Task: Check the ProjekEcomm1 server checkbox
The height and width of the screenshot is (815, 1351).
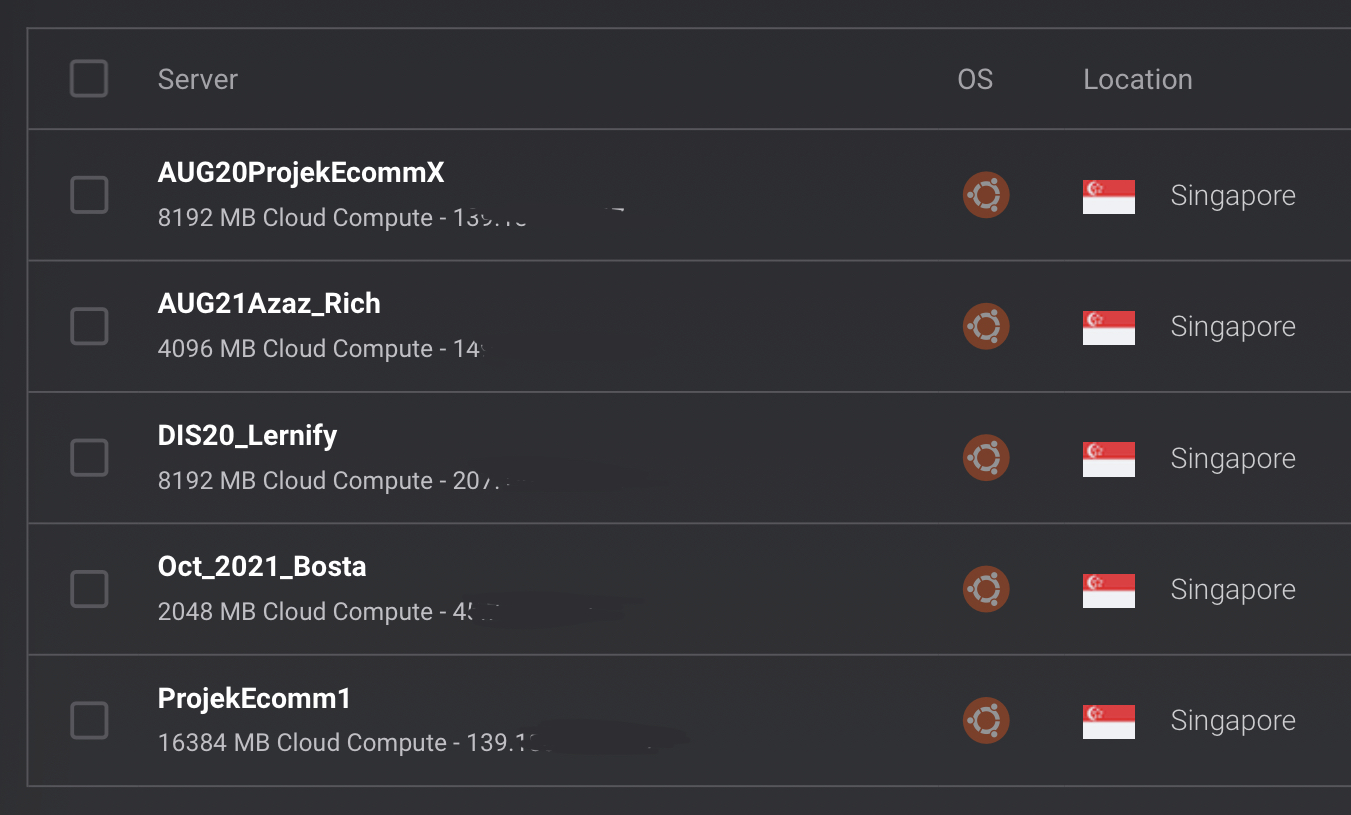Action: (x=89, y=720)
